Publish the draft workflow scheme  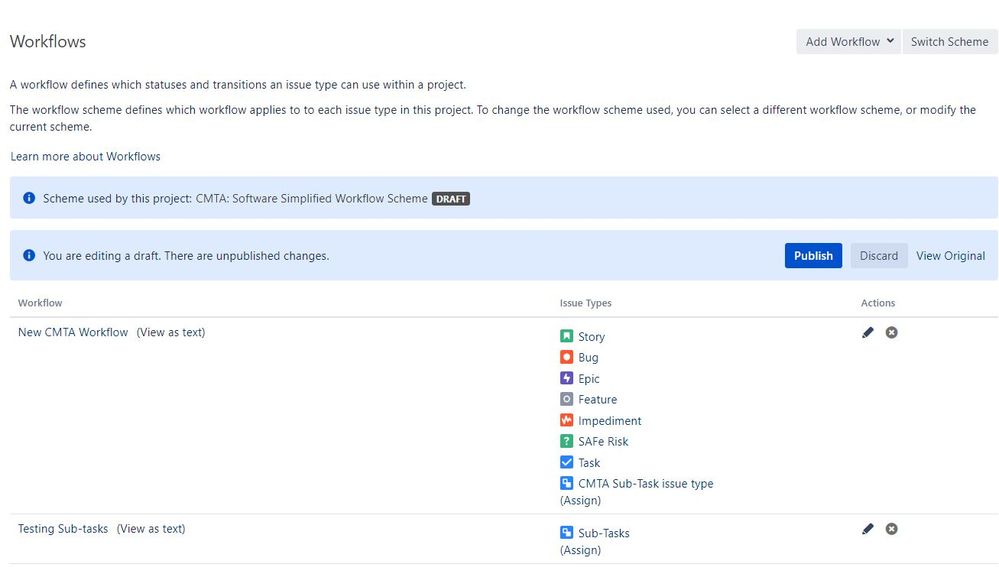coord(813,255)
